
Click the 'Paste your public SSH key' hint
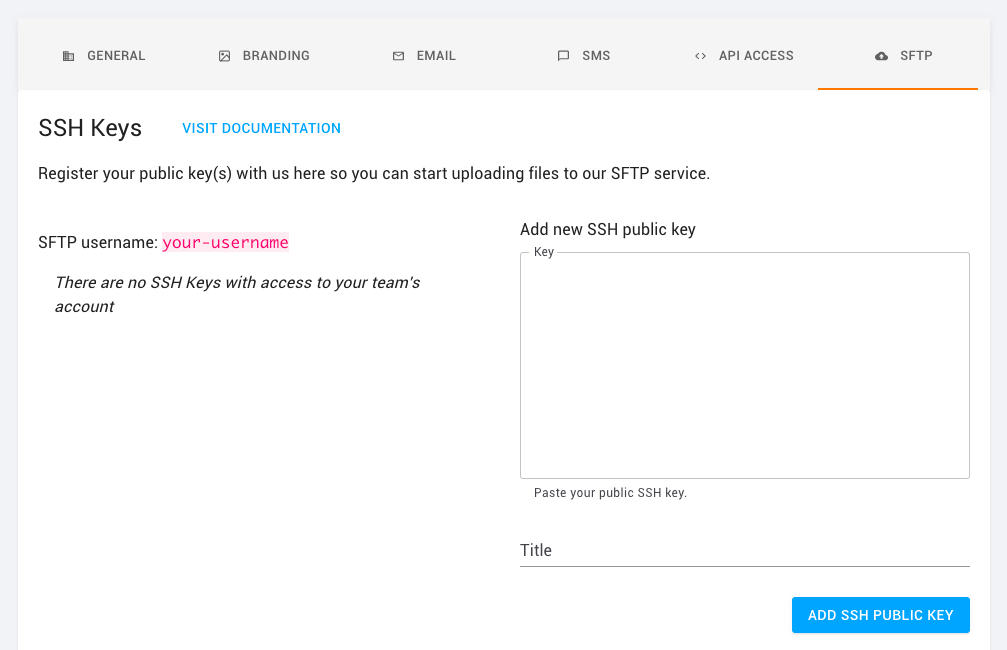610,493
